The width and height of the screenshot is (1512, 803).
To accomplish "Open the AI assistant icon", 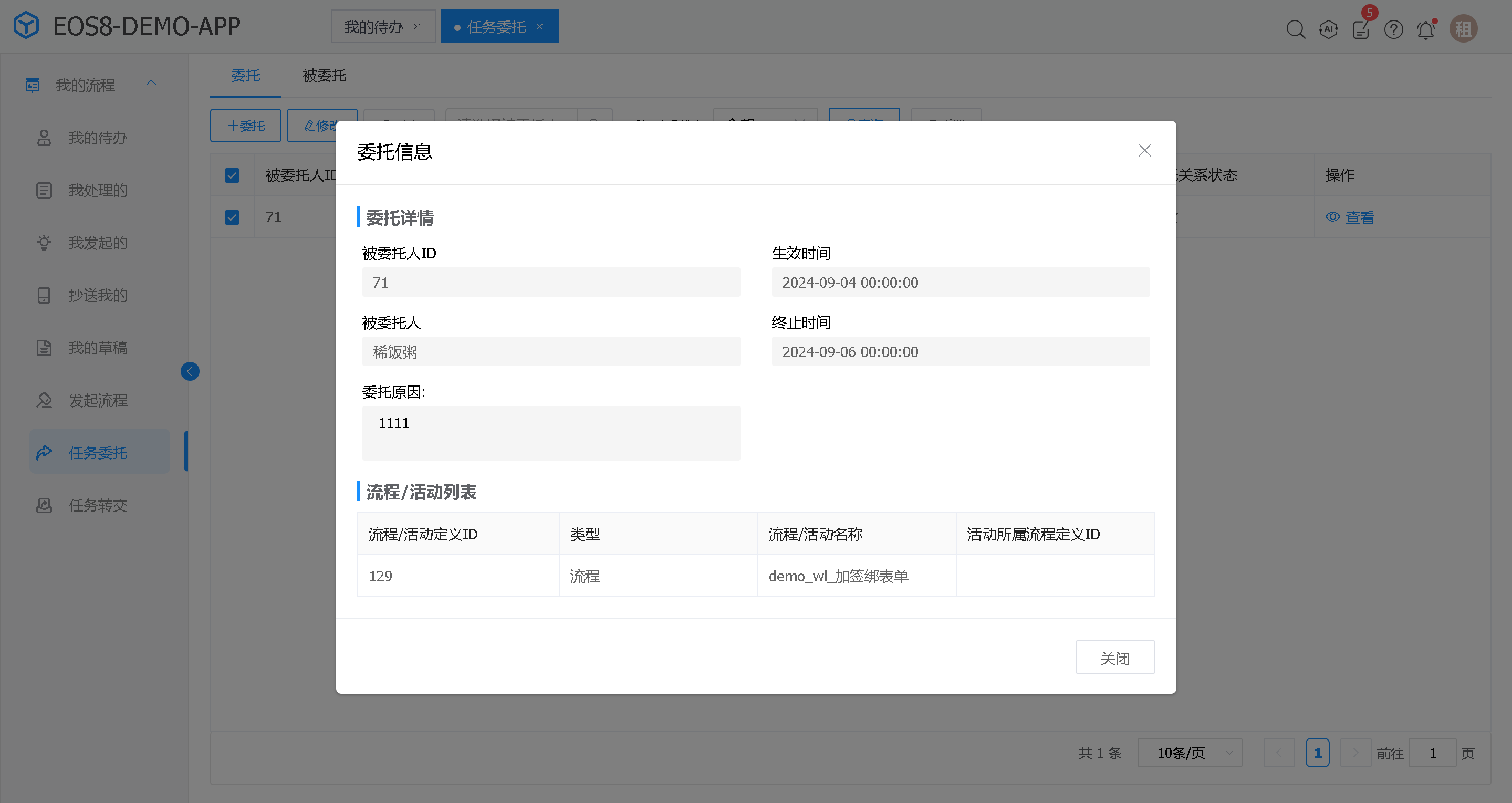I will [1328, 29].
